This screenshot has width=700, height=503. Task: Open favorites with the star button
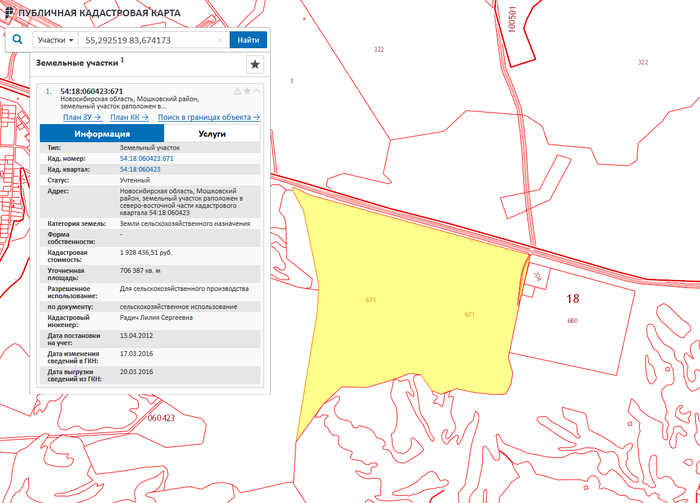tap(254, 65)
